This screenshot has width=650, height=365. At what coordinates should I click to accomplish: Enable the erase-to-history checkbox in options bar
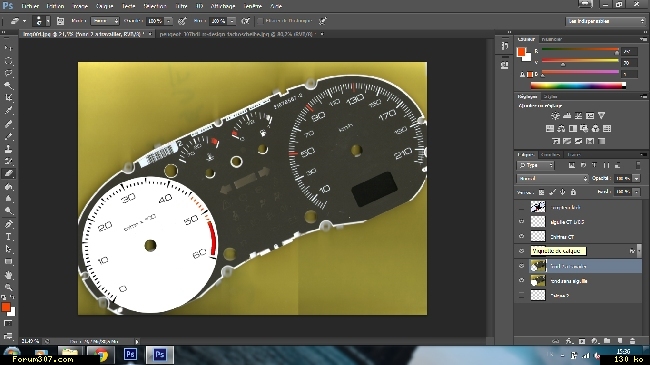pyautogui.click(x=260, y=21)
